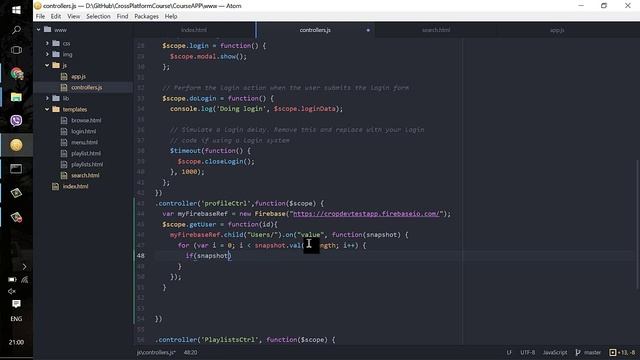Screen dimensions: 640x360
Task: Open File Explorer from the taskbar
Action: [16, 97]
